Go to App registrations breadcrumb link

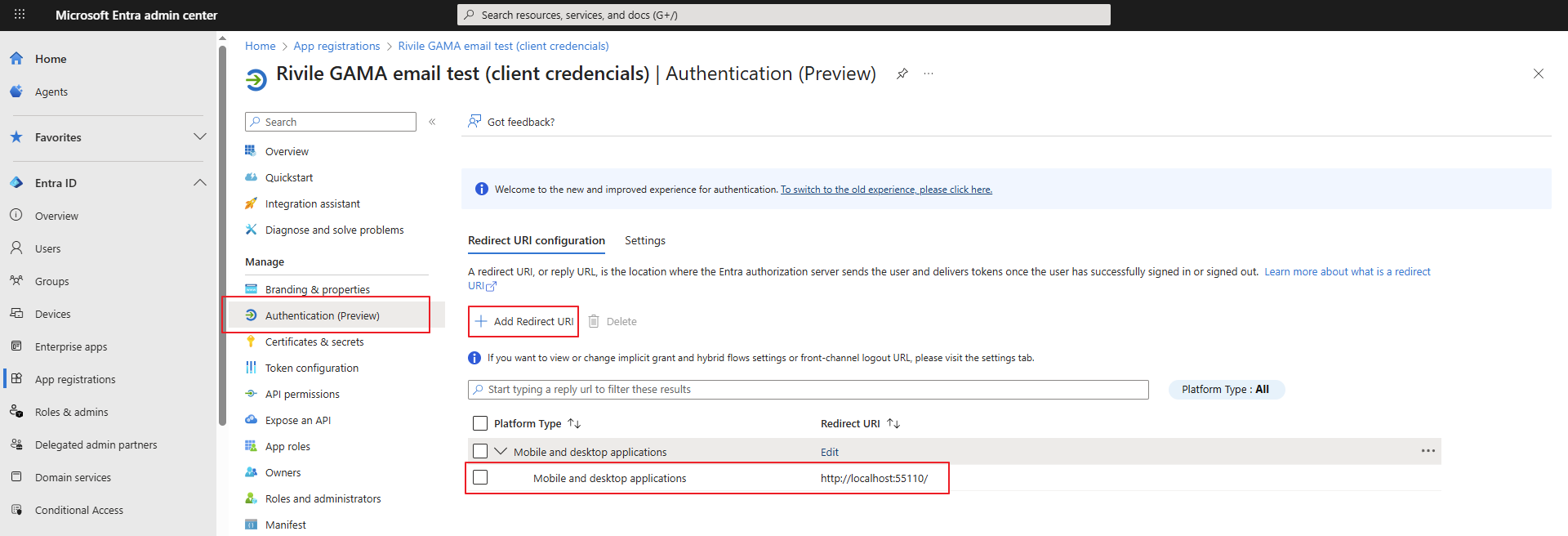click(336, 46)
